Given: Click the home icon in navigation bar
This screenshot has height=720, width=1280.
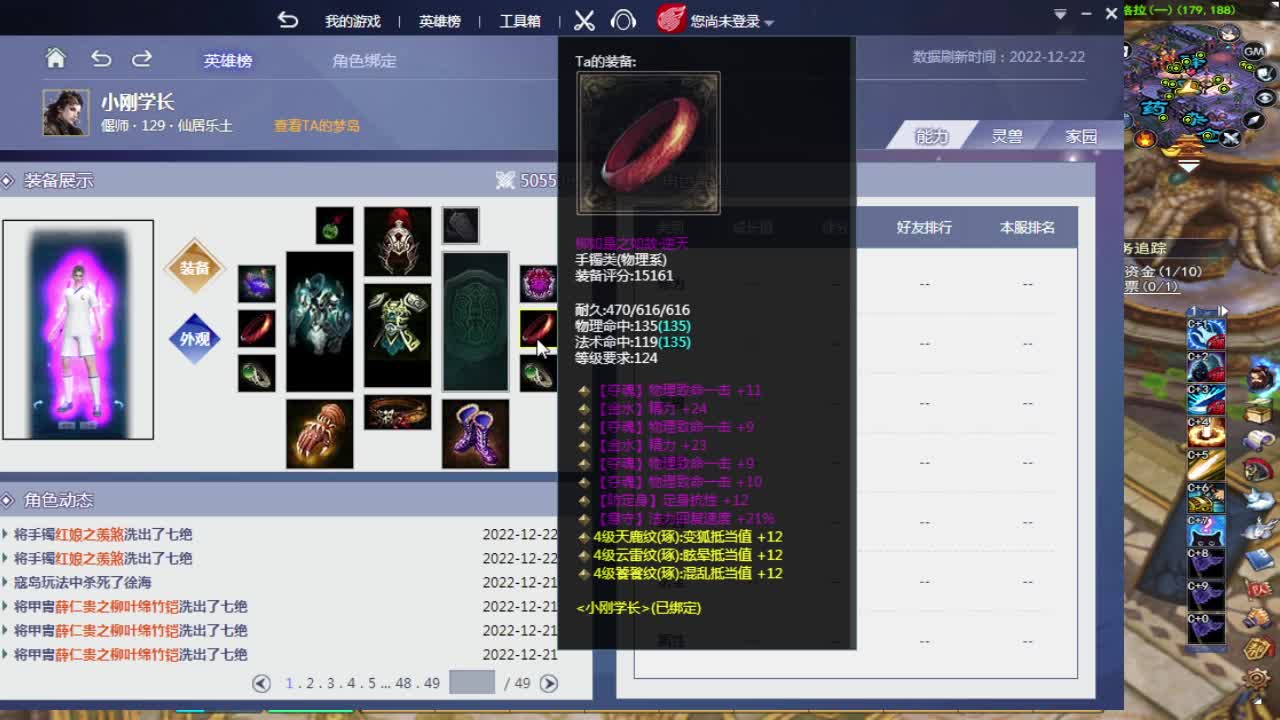Looking at the screenshot, I should pyautogui.click(x=56, y=59).
